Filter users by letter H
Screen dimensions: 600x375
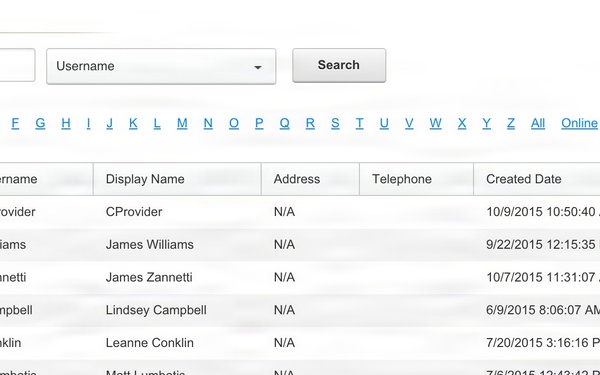click(x=66, y=123)
